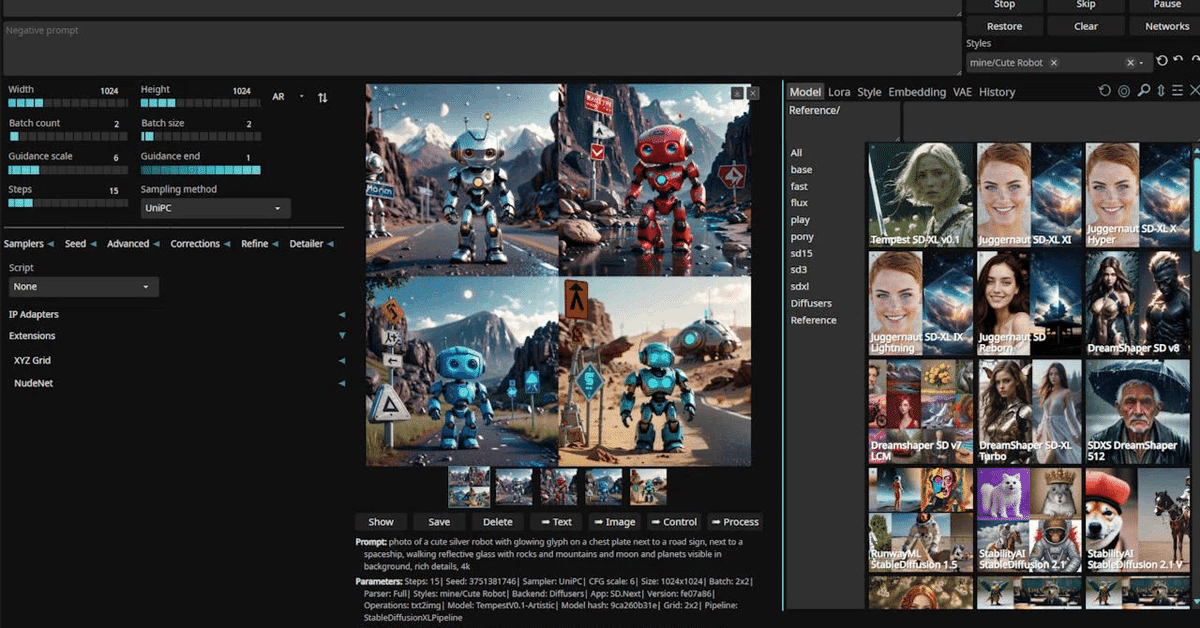Screen dimensions: 1200x628
Task: Open the AR aspect ratio dropdown
Action: (288, 97)
